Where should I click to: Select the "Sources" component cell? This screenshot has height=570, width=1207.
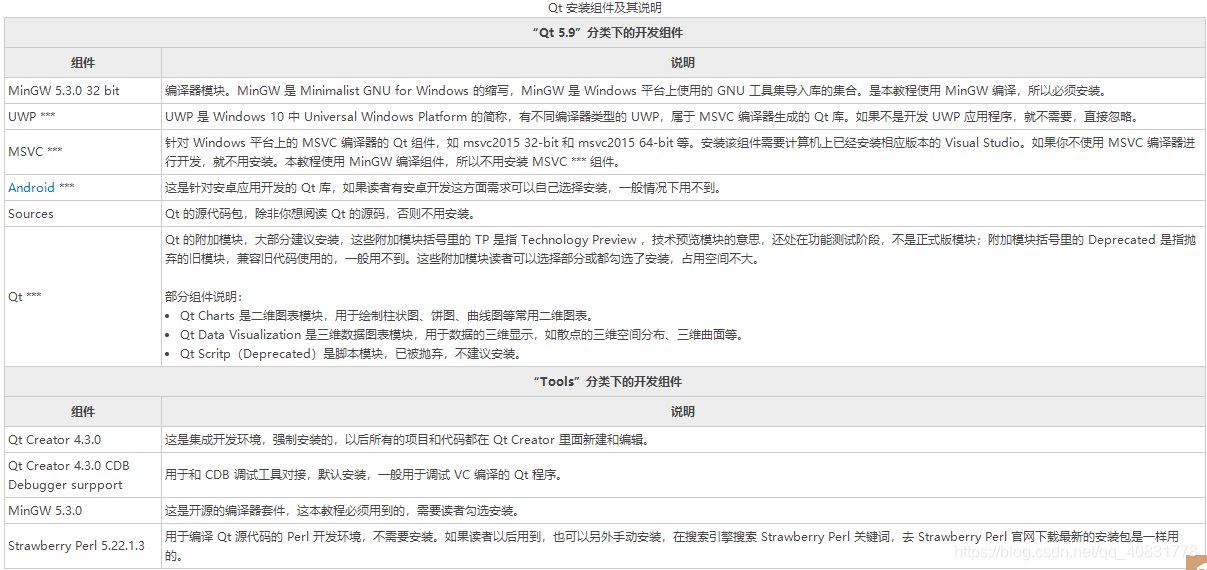[x=83, y=214]
